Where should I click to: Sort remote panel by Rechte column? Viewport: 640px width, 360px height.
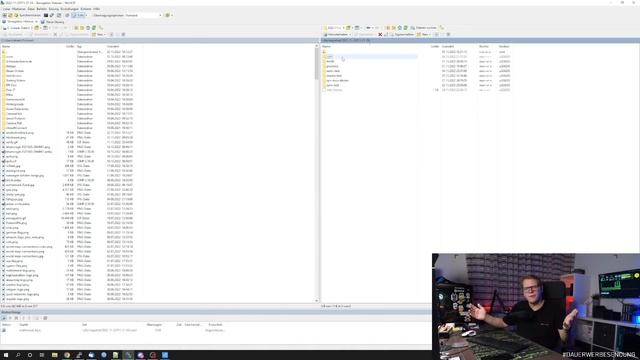coord(484,47)
